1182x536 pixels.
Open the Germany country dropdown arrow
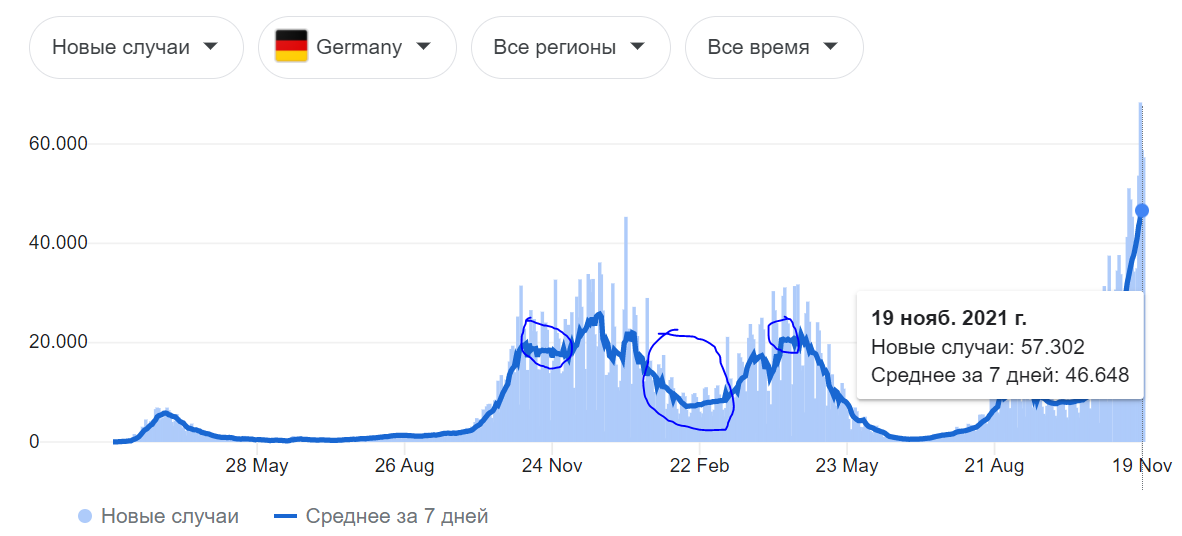point(423,46)
